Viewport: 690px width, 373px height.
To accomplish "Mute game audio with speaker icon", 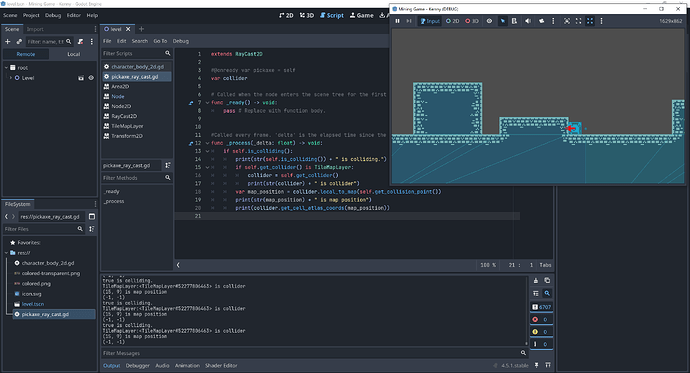I will point(528,21).
